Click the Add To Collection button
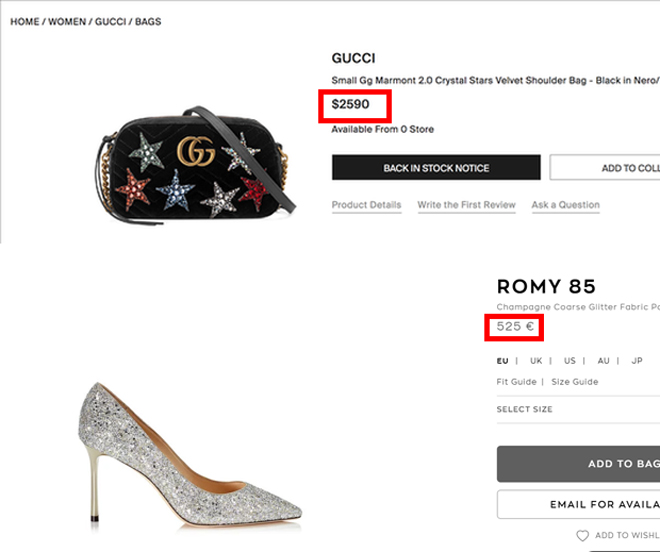The width and height of the screenshot is (660, 552). pos(605,168)
